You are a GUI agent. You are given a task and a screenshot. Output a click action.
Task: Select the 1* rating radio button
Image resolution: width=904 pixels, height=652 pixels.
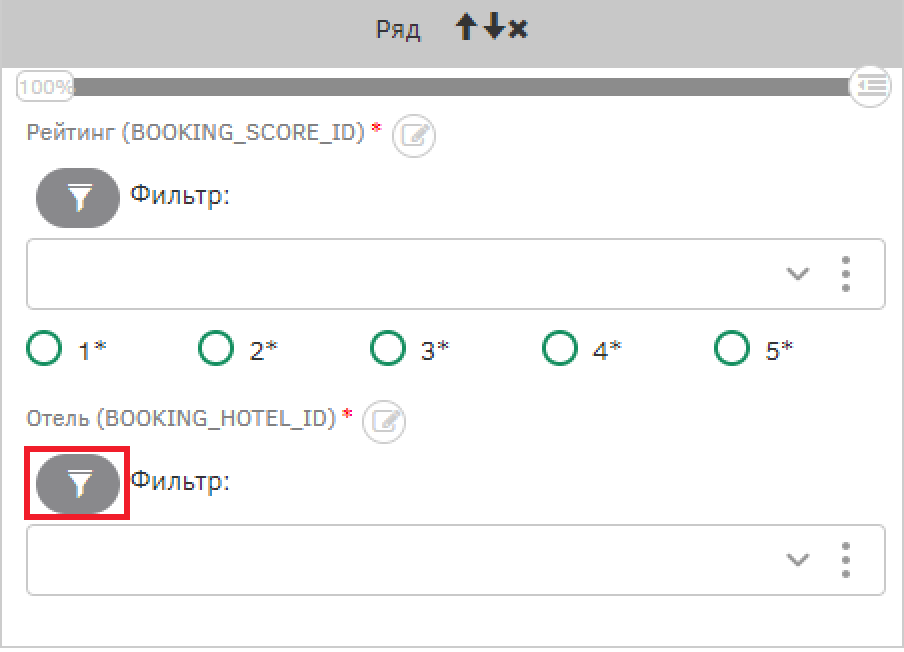pyautogui.click(x=44, y=348)
